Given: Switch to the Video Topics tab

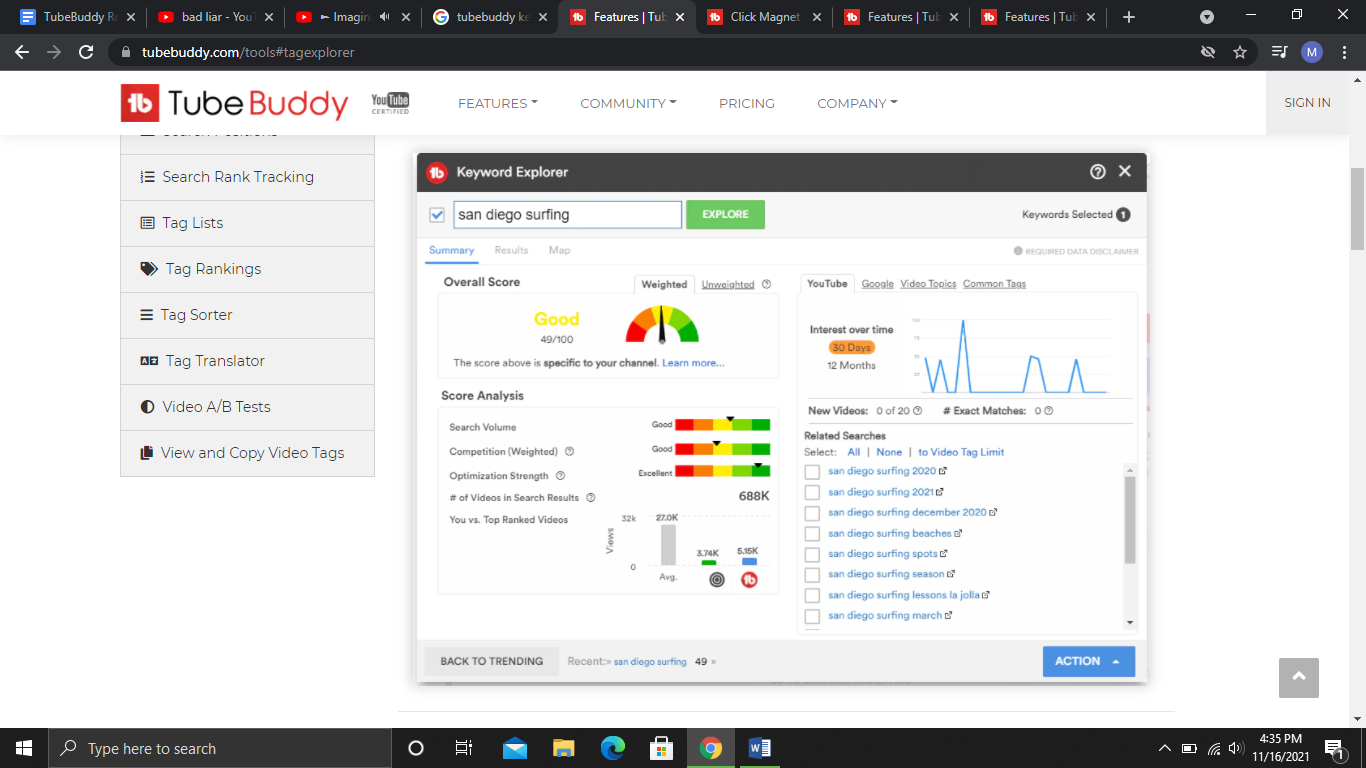Looking at the screenshot, I should click(x=928, y=284).
